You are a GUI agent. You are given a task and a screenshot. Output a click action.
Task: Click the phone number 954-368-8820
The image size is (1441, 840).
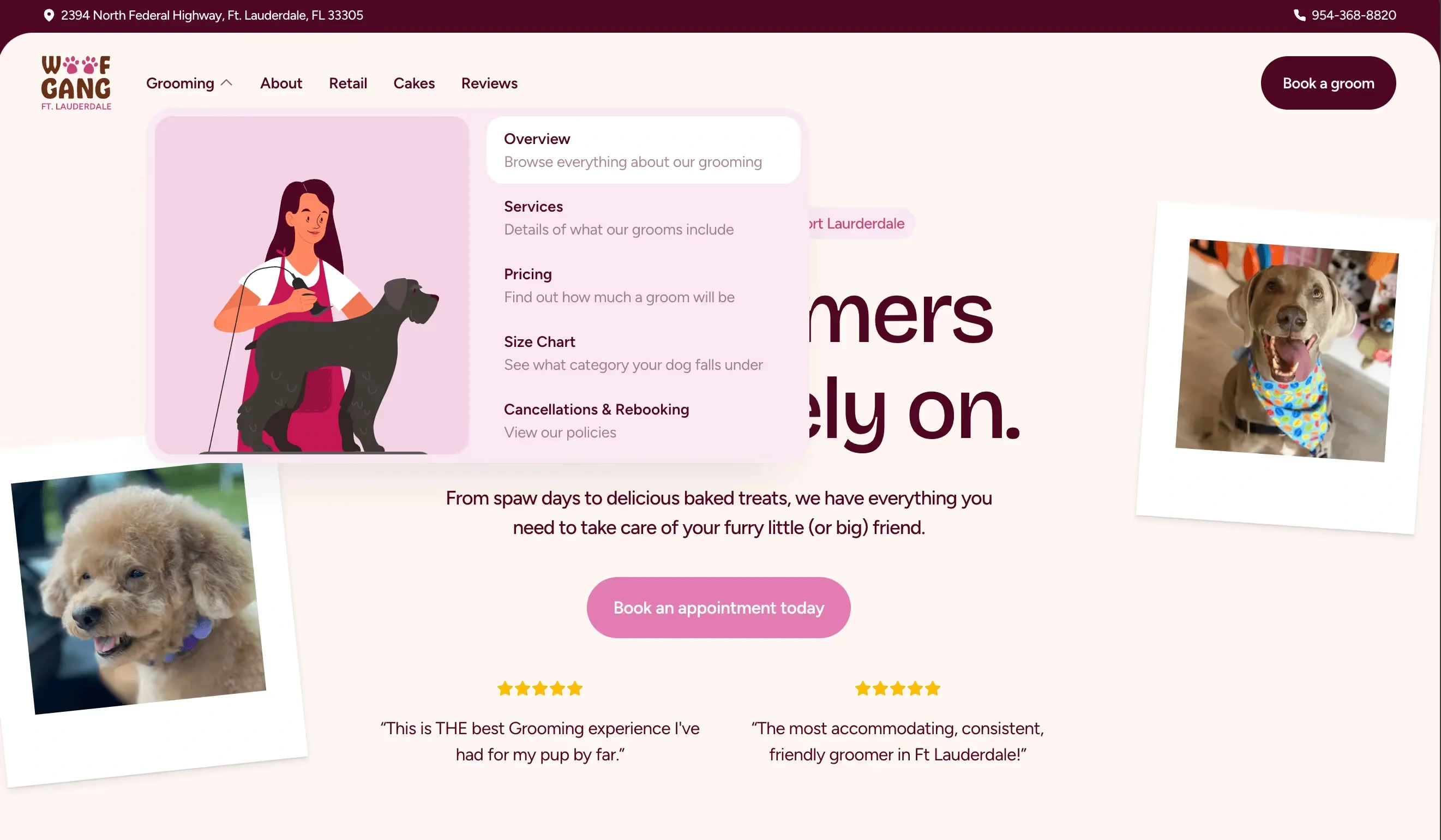[1354, 15]
